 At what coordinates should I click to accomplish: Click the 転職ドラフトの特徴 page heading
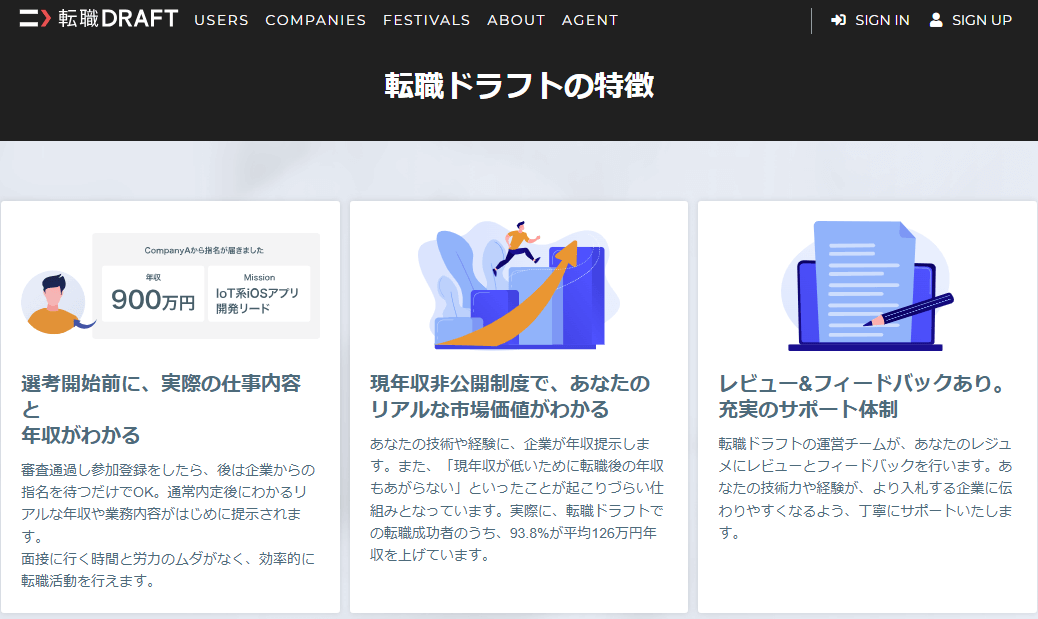coord(519,86)
